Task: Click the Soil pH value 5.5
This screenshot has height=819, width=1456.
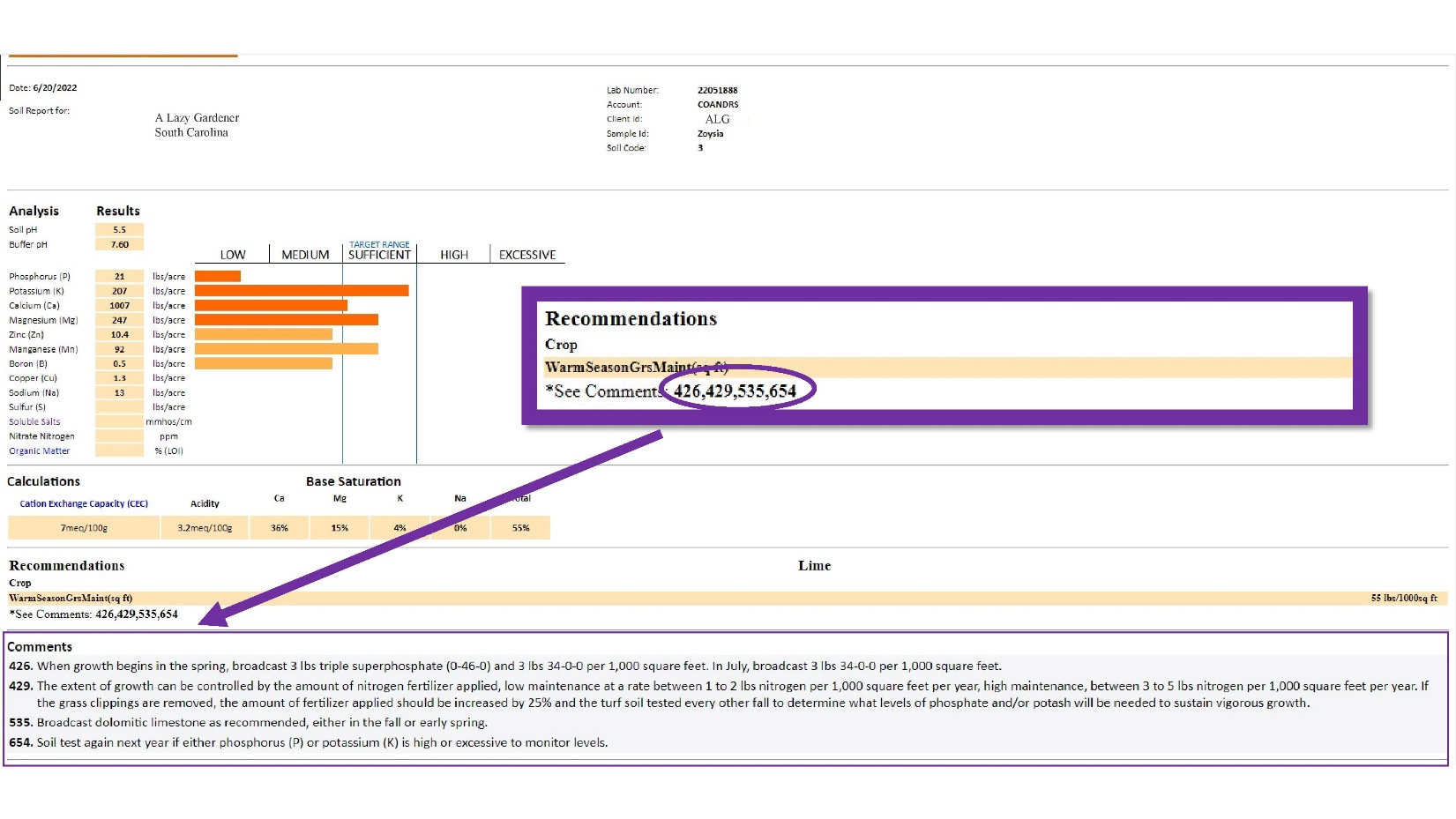Action: tap(119, 229)
